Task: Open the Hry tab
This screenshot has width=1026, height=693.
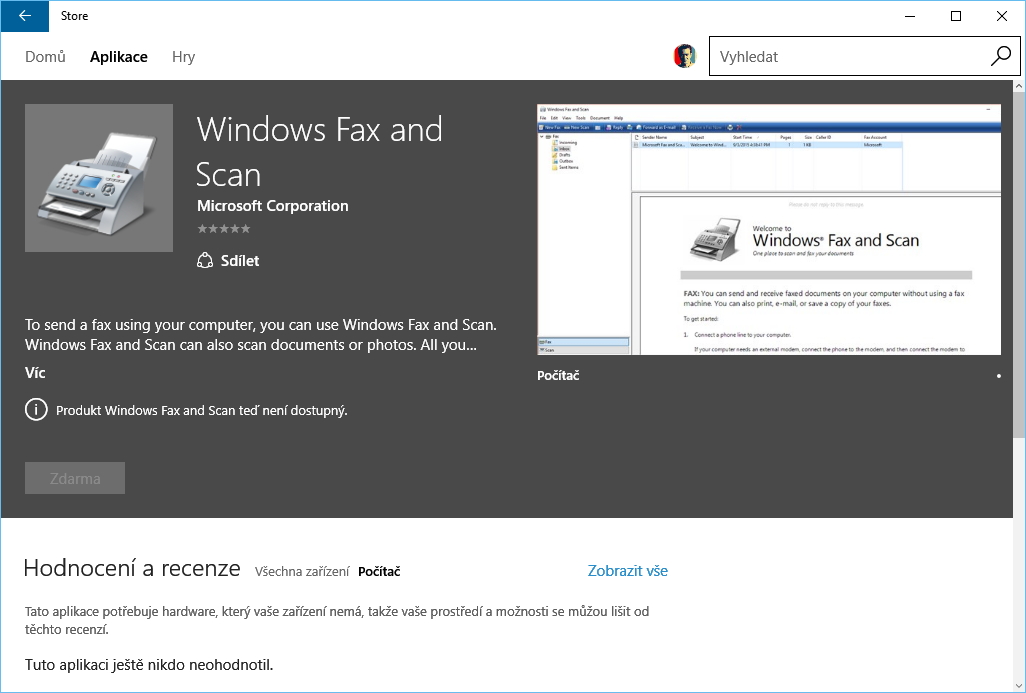Action: [184, 57]
